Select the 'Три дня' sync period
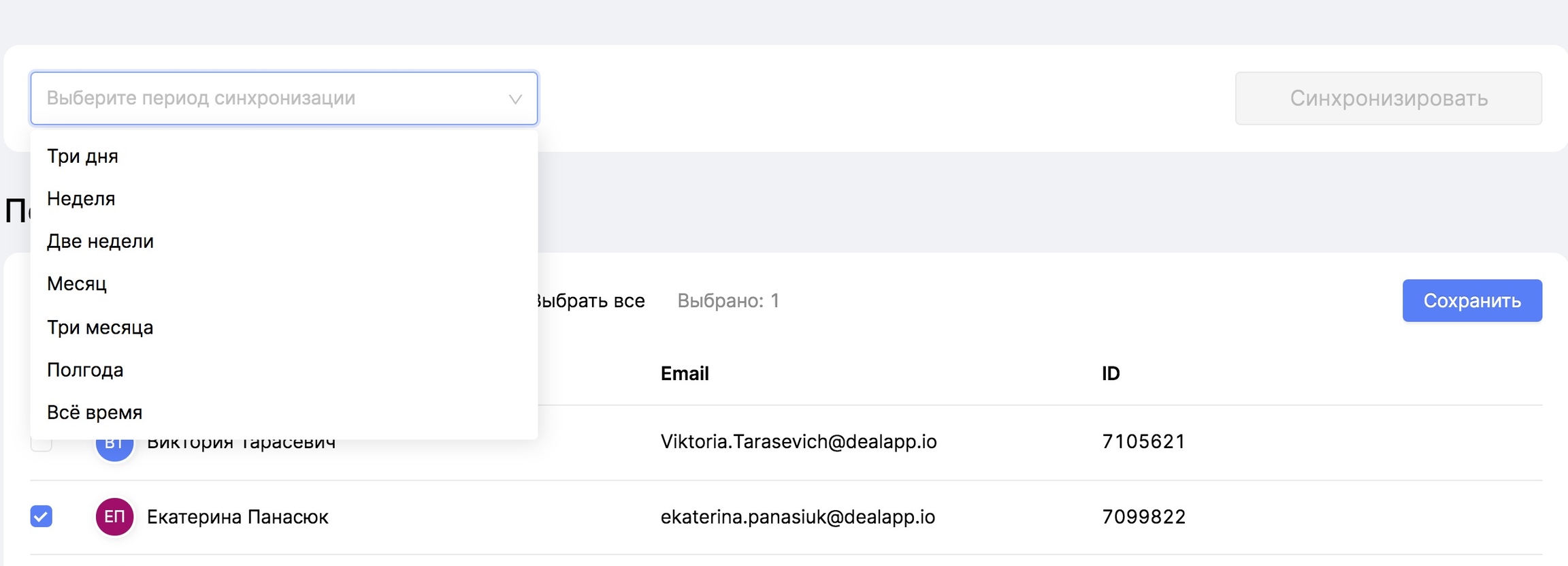This screenshot has height=566, width=1568. pos(82,157)
